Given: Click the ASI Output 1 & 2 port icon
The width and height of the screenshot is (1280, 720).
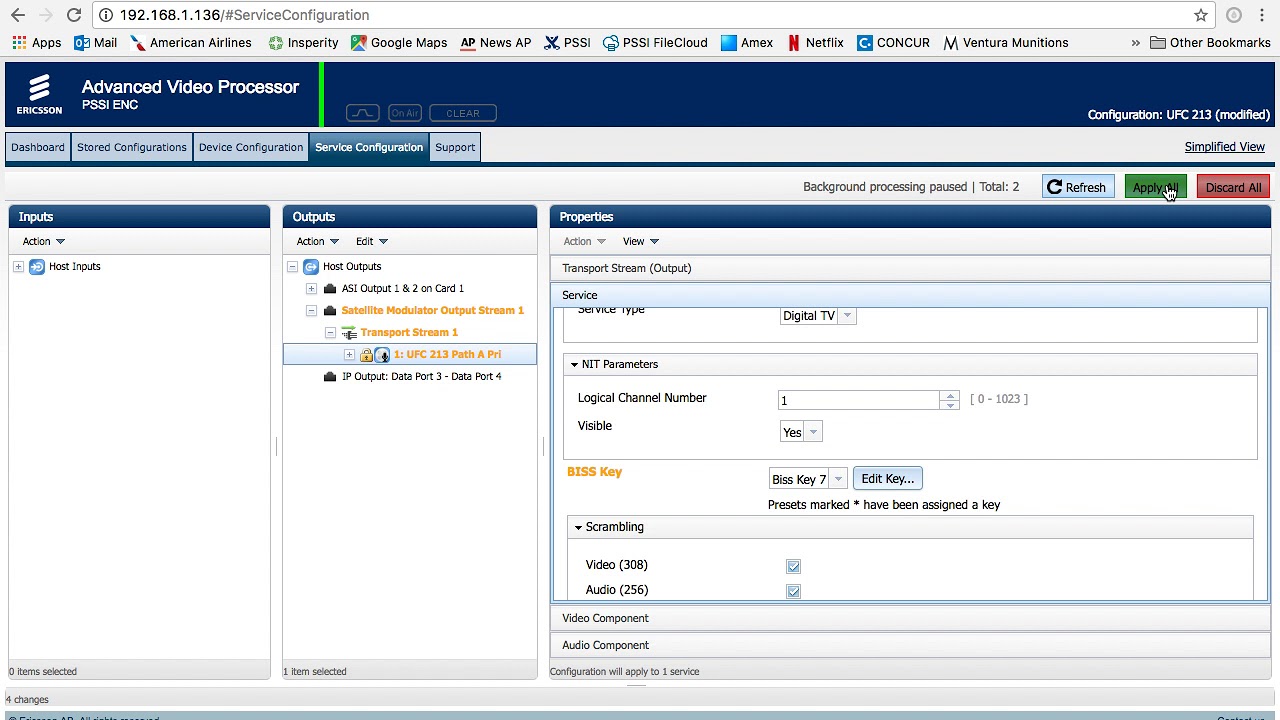Looking at the screenshot, I should coord(330,289).
